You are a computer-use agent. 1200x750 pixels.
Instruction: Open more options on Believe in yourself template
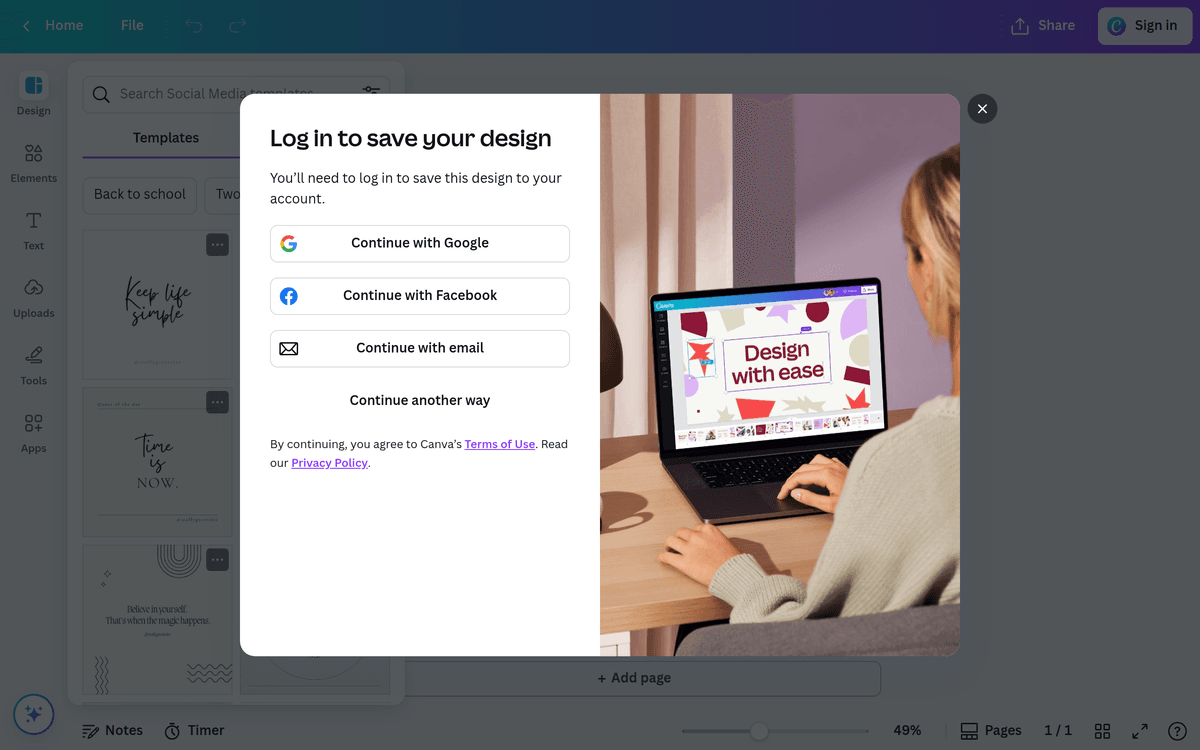coord(217,560)
